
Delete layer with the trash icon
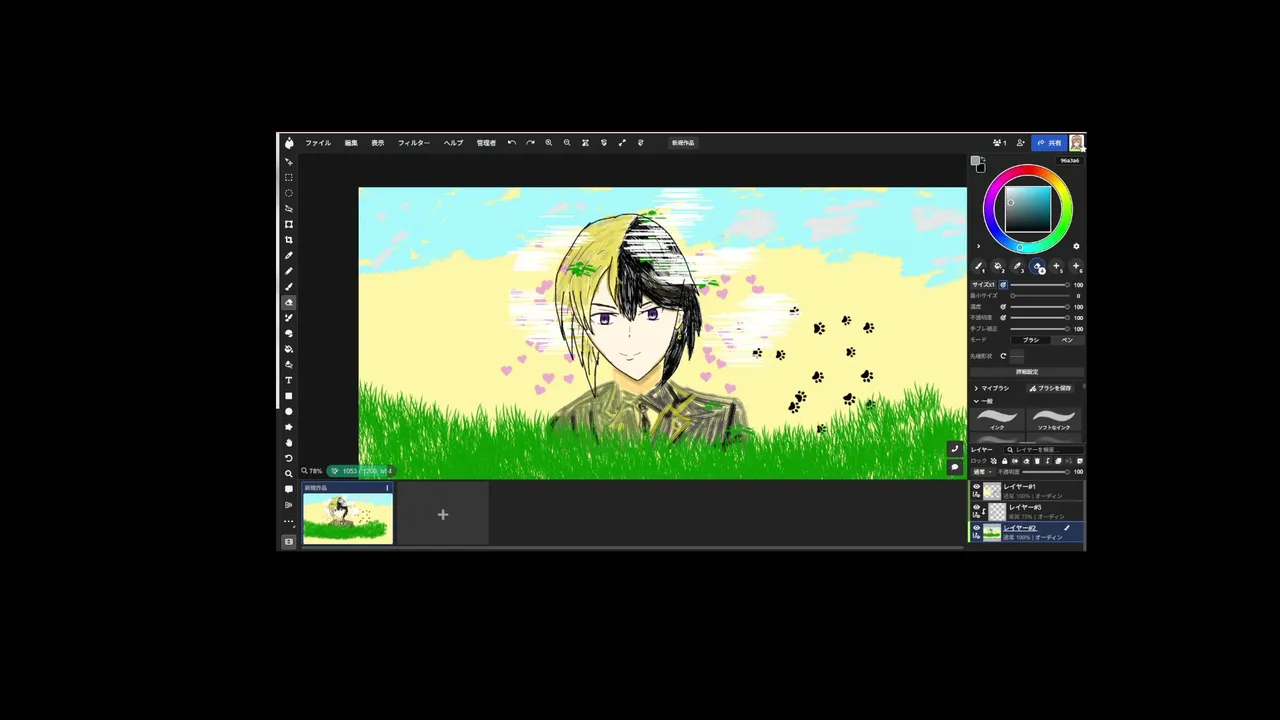click(1037, 461)
